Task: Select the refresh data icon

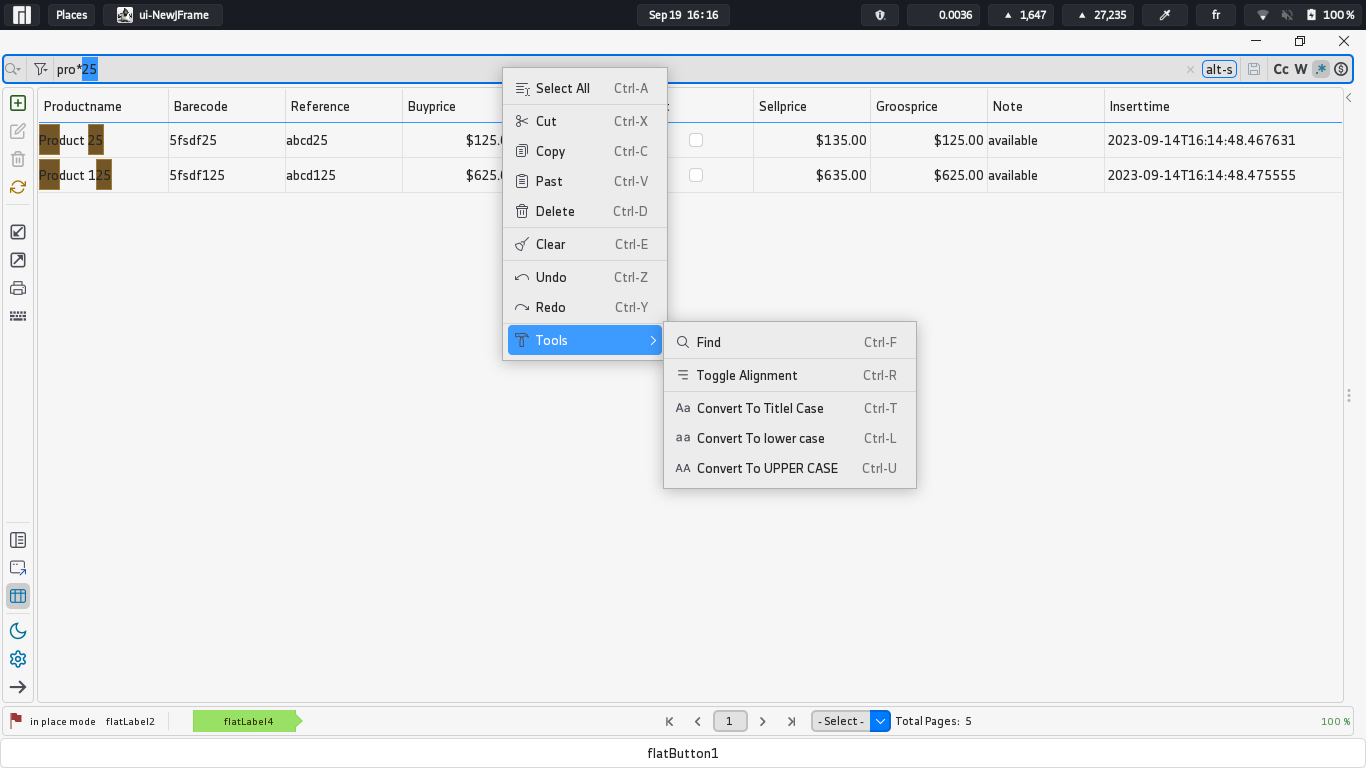Action: (17, 186)
